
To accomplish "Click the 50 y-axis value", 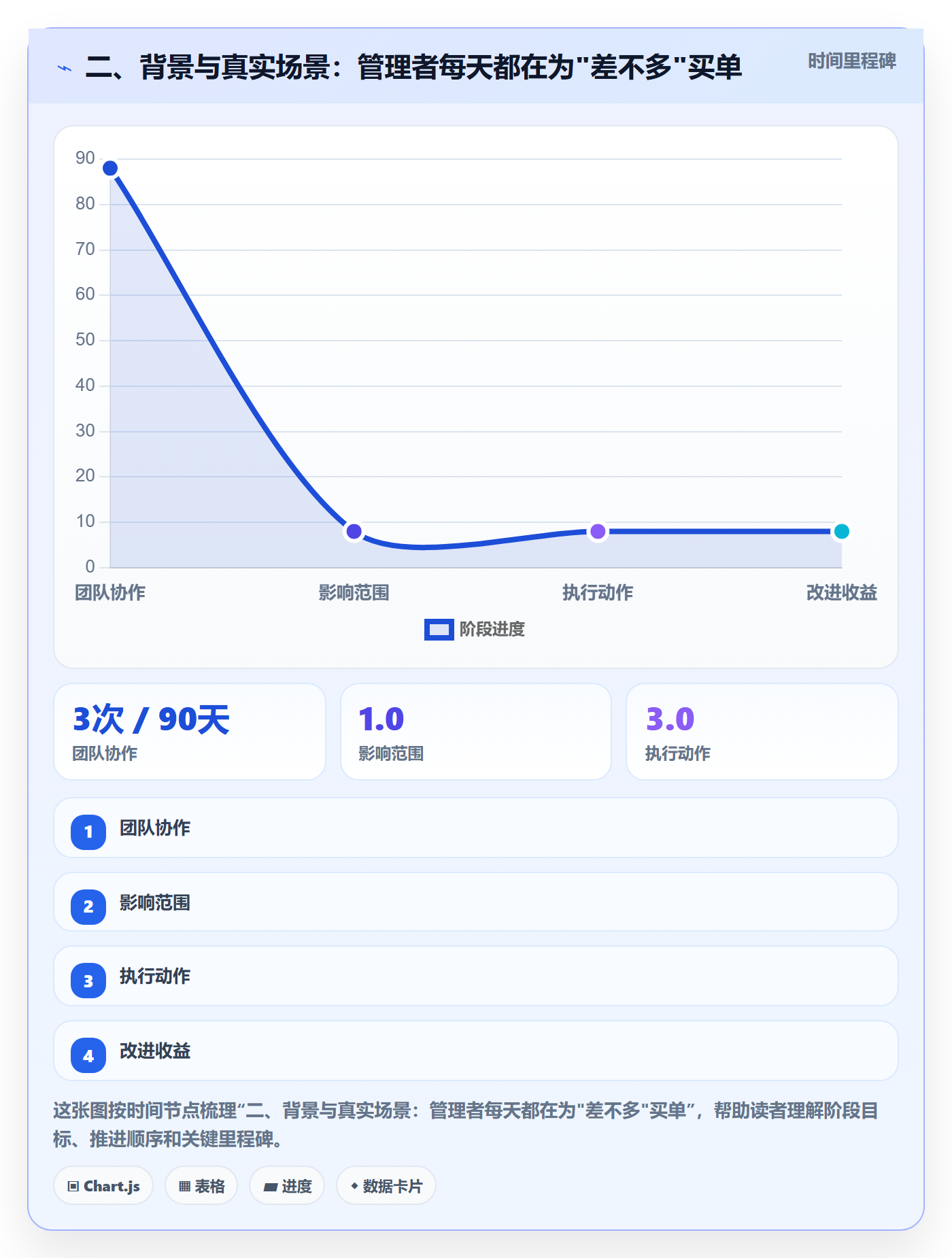I will click(85, 340).
